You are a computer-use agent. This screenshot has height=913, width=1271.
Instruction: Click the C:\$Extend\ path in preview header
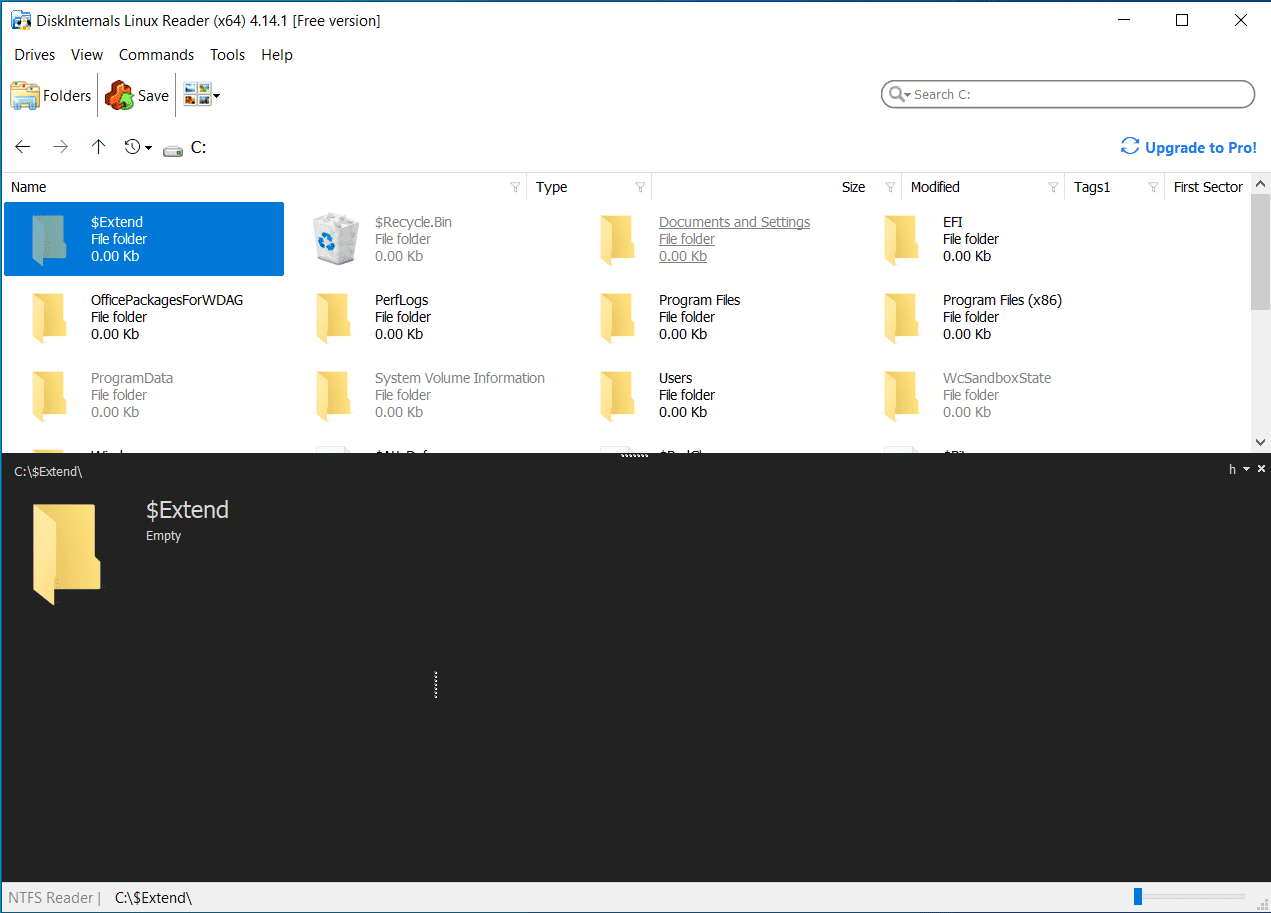[x=48, y=471]
